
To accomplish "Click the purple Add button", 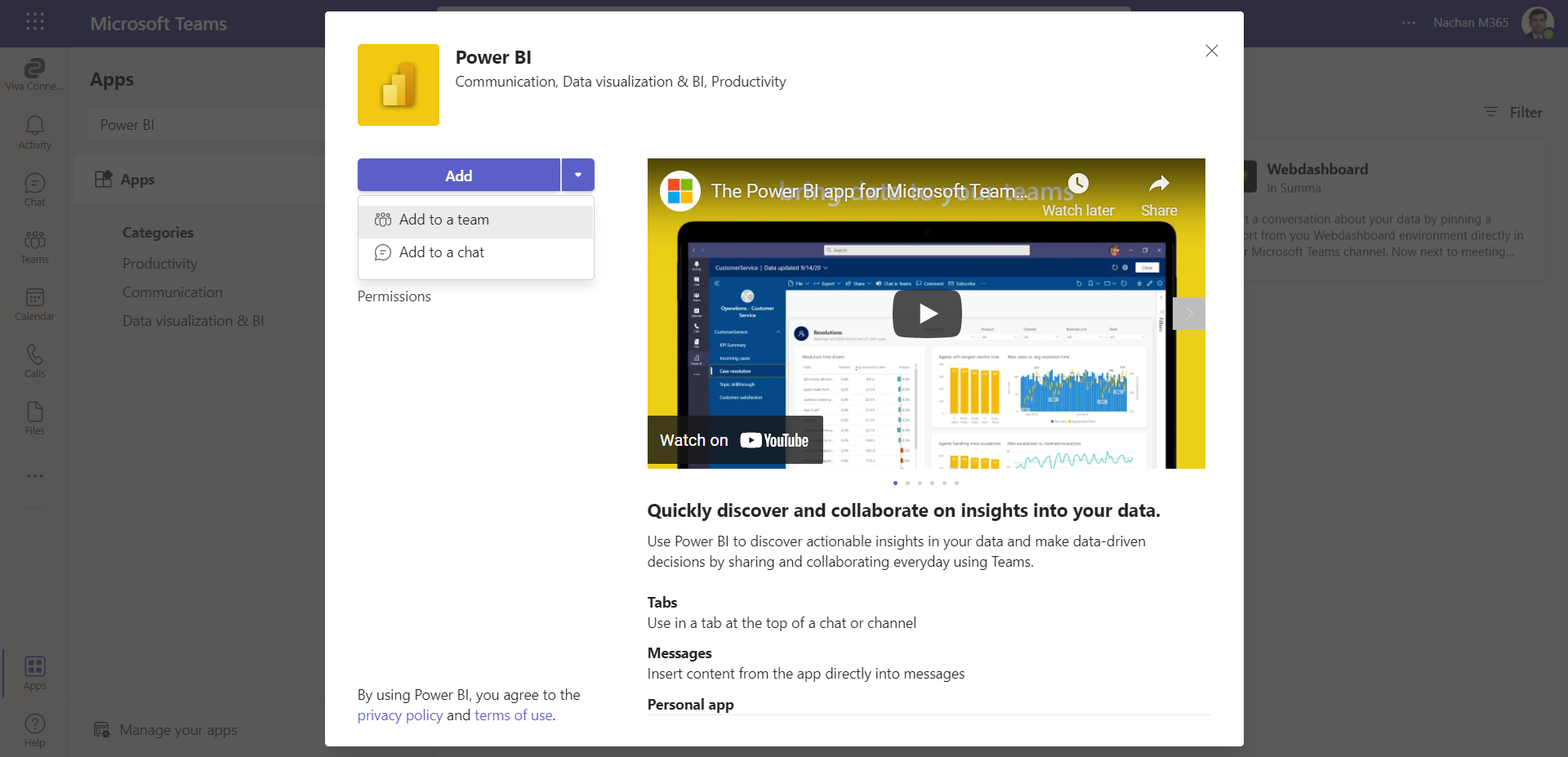I will click(x=458, y=176).
